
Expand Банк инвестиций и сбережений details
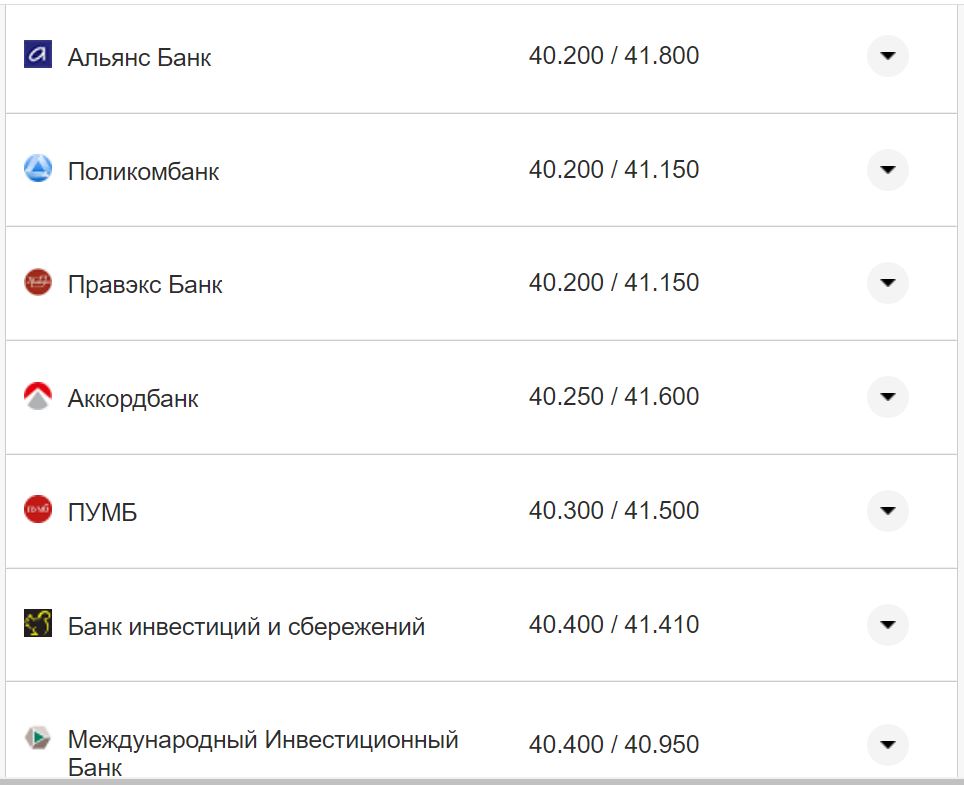886,624
